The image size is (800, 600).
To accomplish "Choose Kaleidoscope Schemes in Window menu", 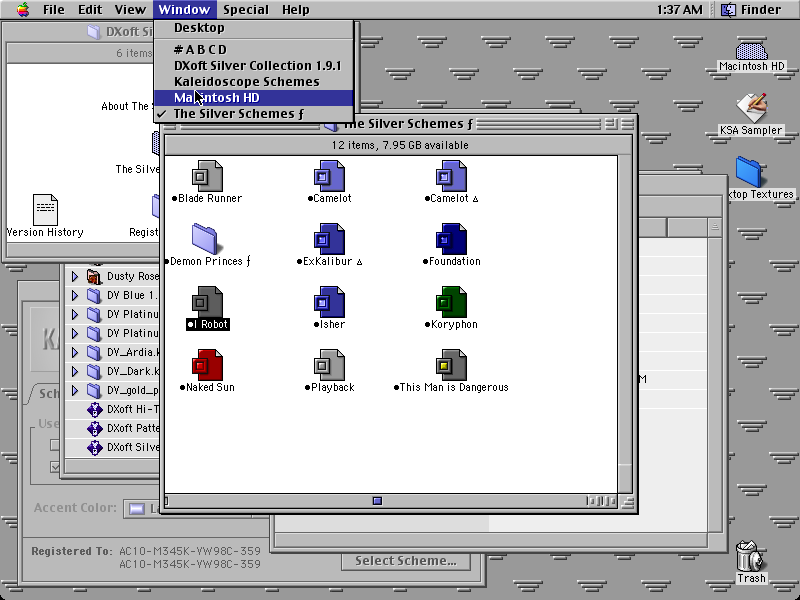I will click(x=254, y=82).
